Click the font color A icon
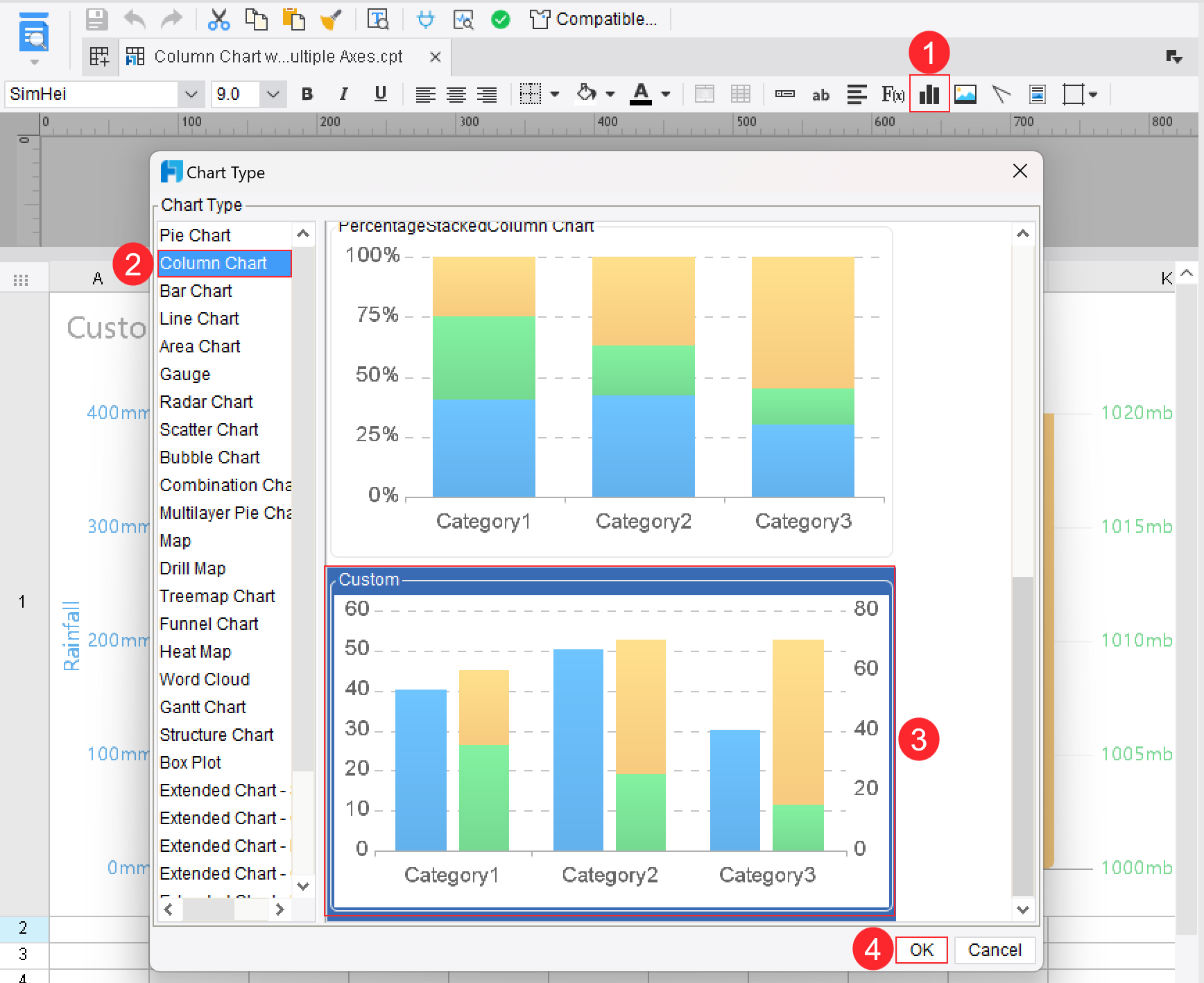 coord(641,94)
